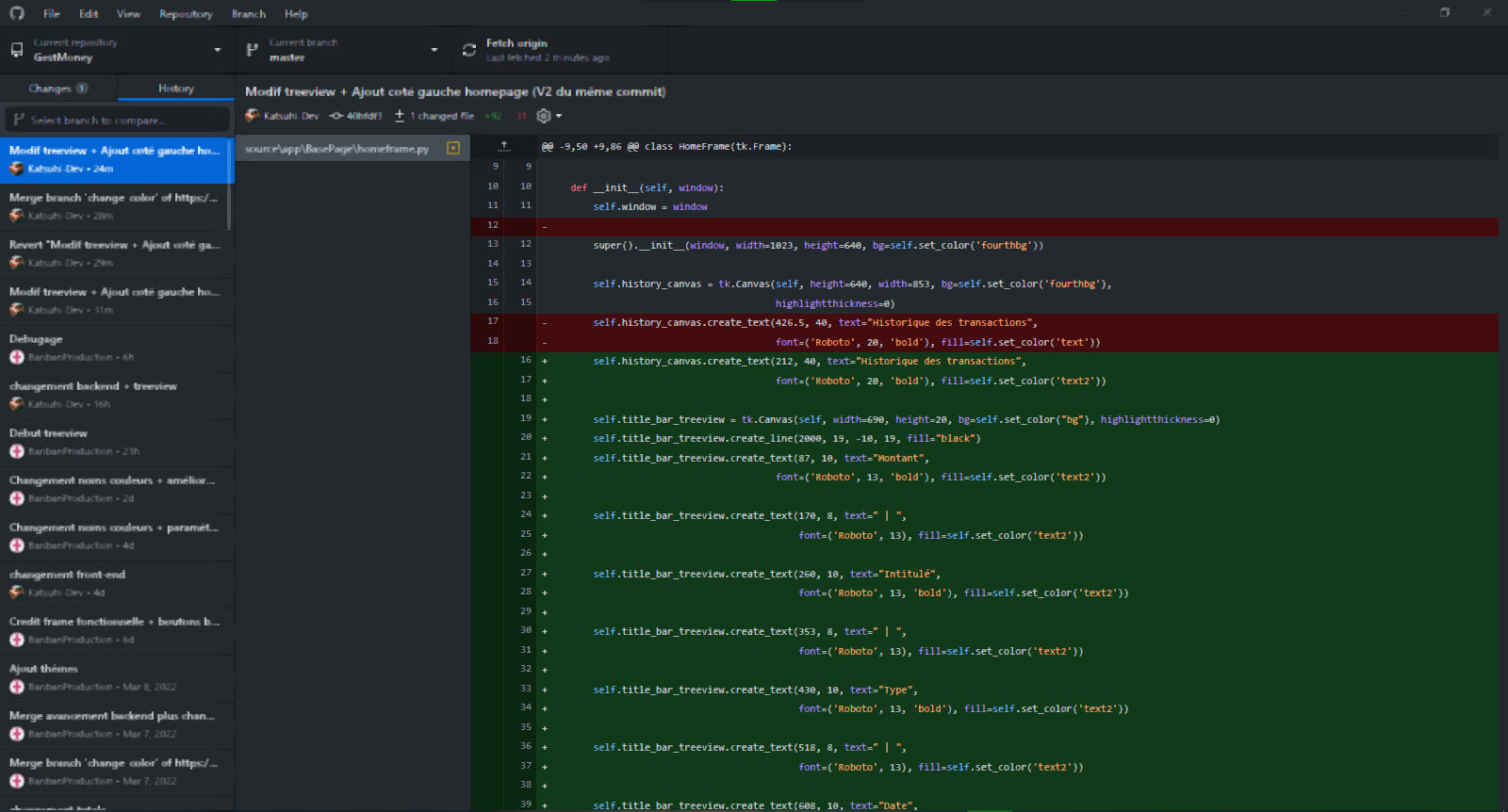This screenshot has height=812, width=1508.
Task: Select the 'Credit frame fonctionnelle' commit
Action: (x=117, y=631)
